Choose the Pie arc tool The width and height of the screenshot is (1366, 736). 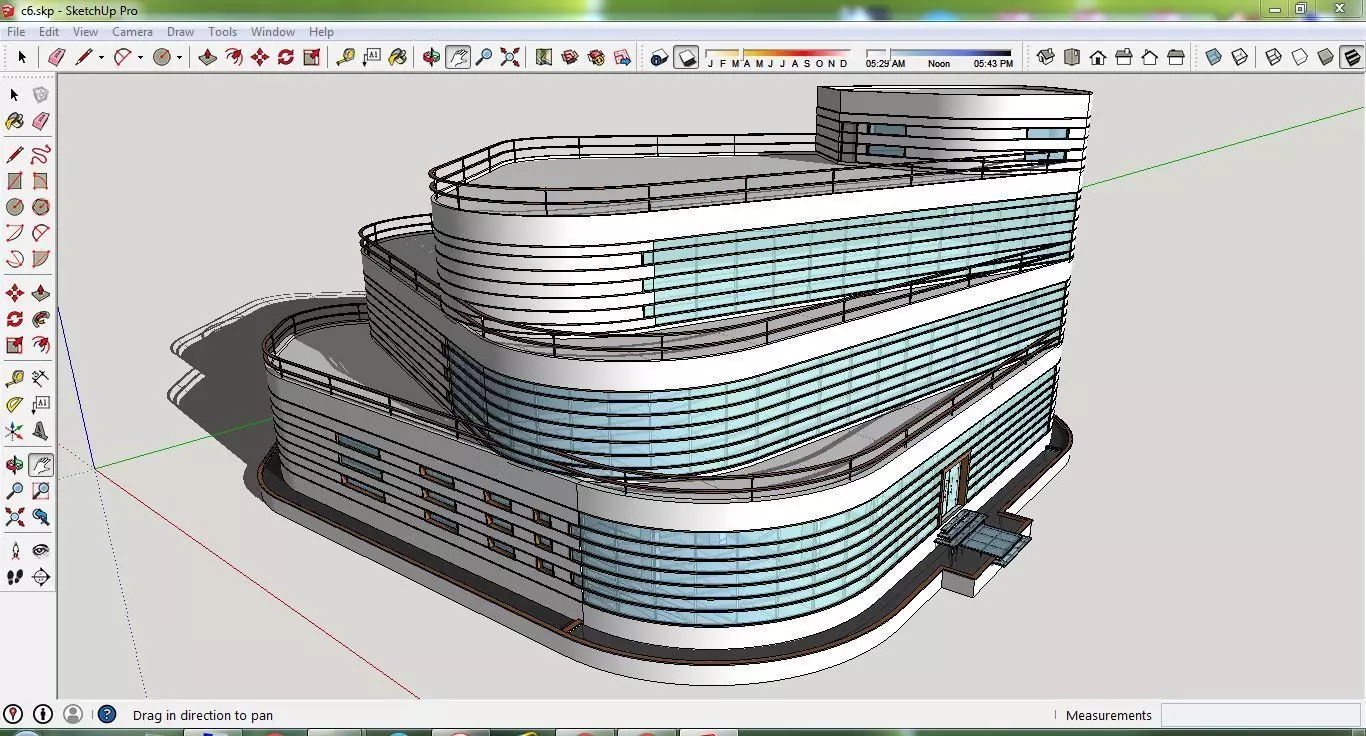tap(40, 259)
